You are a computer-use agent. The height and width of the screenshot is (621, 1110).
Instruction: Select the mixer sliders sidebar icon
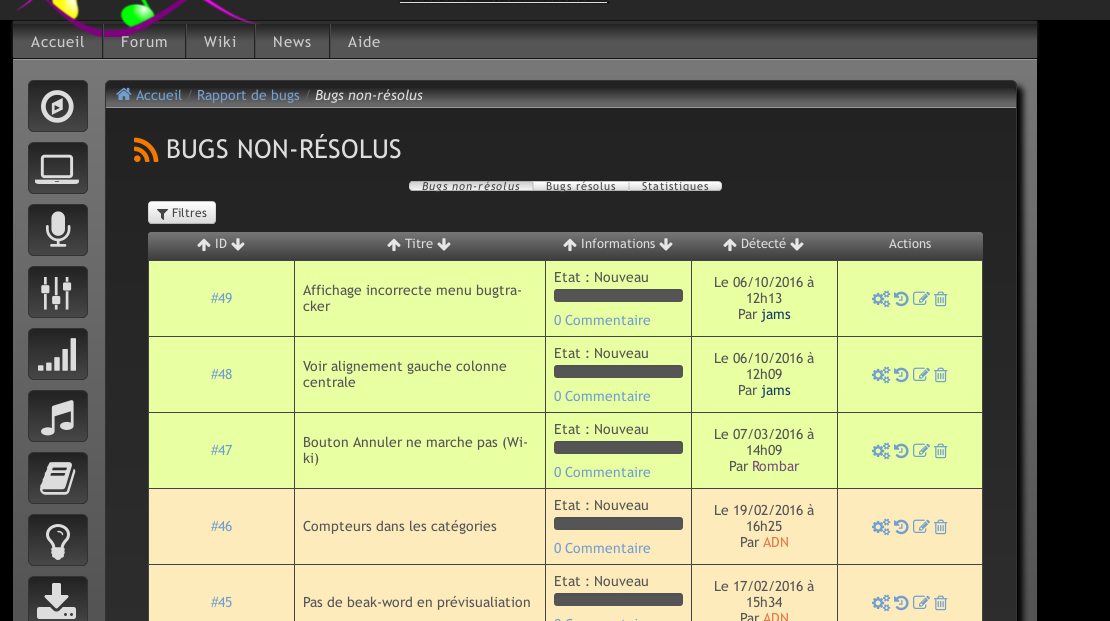click(57, 292)
